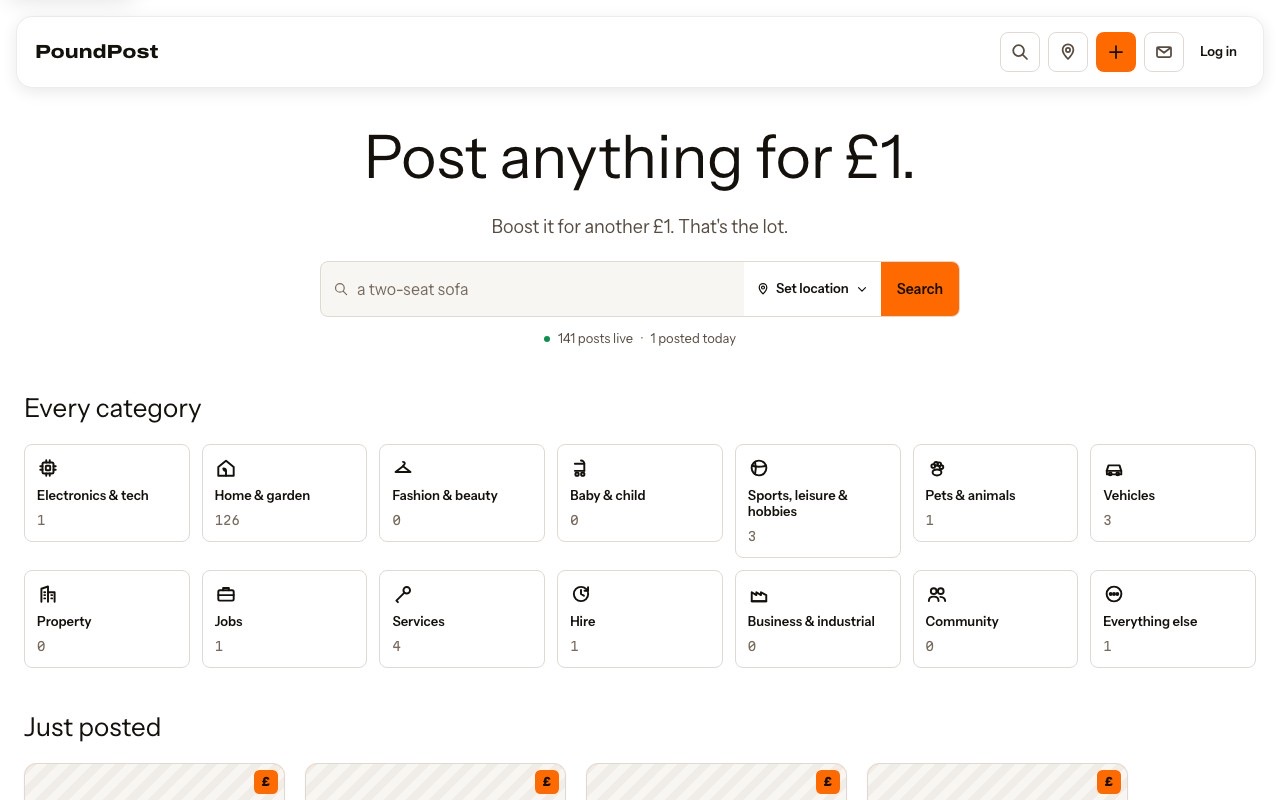Click Log in link
Viewport: 1280px width, 800px height.
coord(1218,52)
